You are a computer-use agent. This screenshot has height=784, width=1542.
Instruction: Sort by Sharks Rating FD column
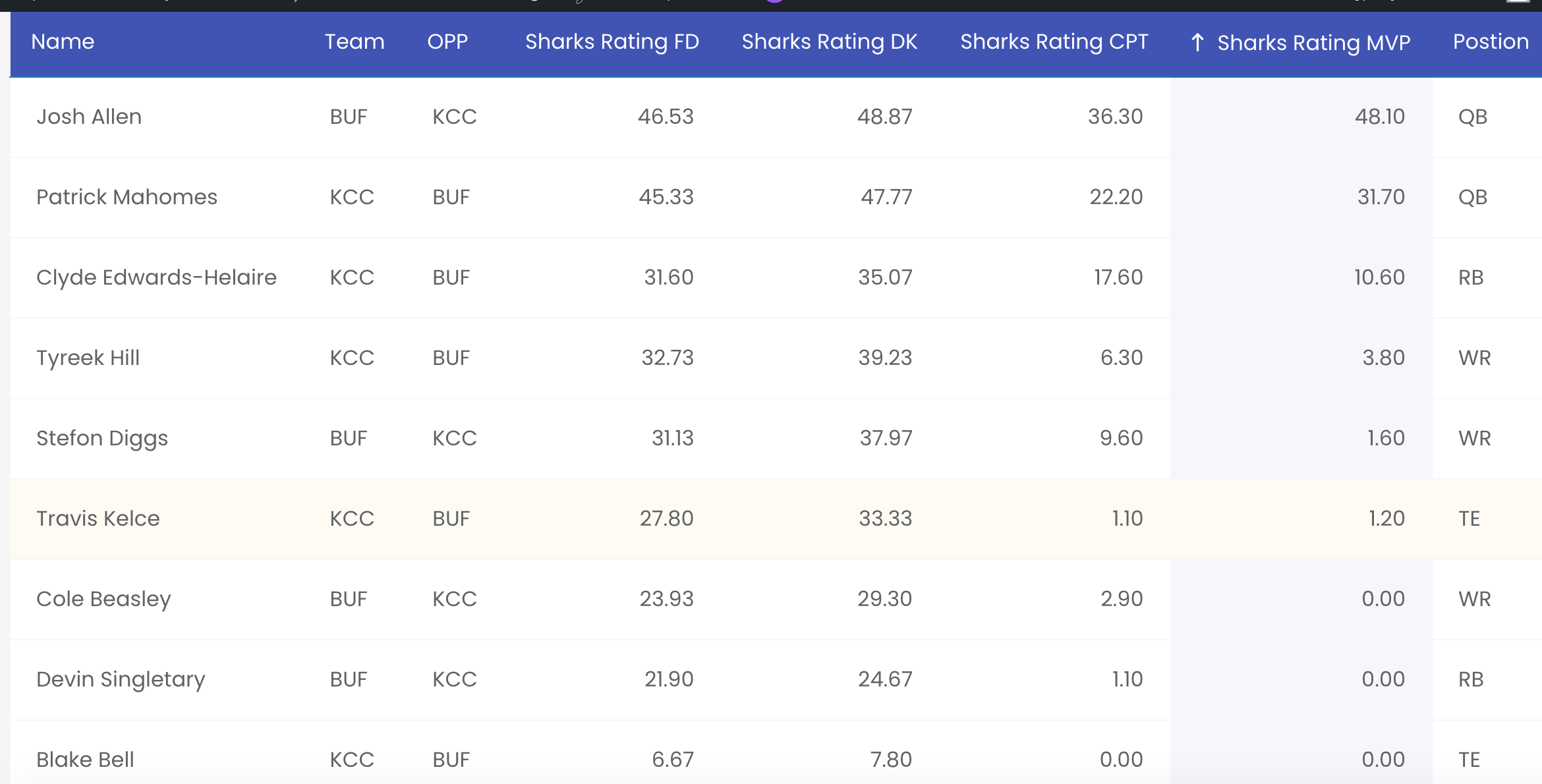coord(612,42)
